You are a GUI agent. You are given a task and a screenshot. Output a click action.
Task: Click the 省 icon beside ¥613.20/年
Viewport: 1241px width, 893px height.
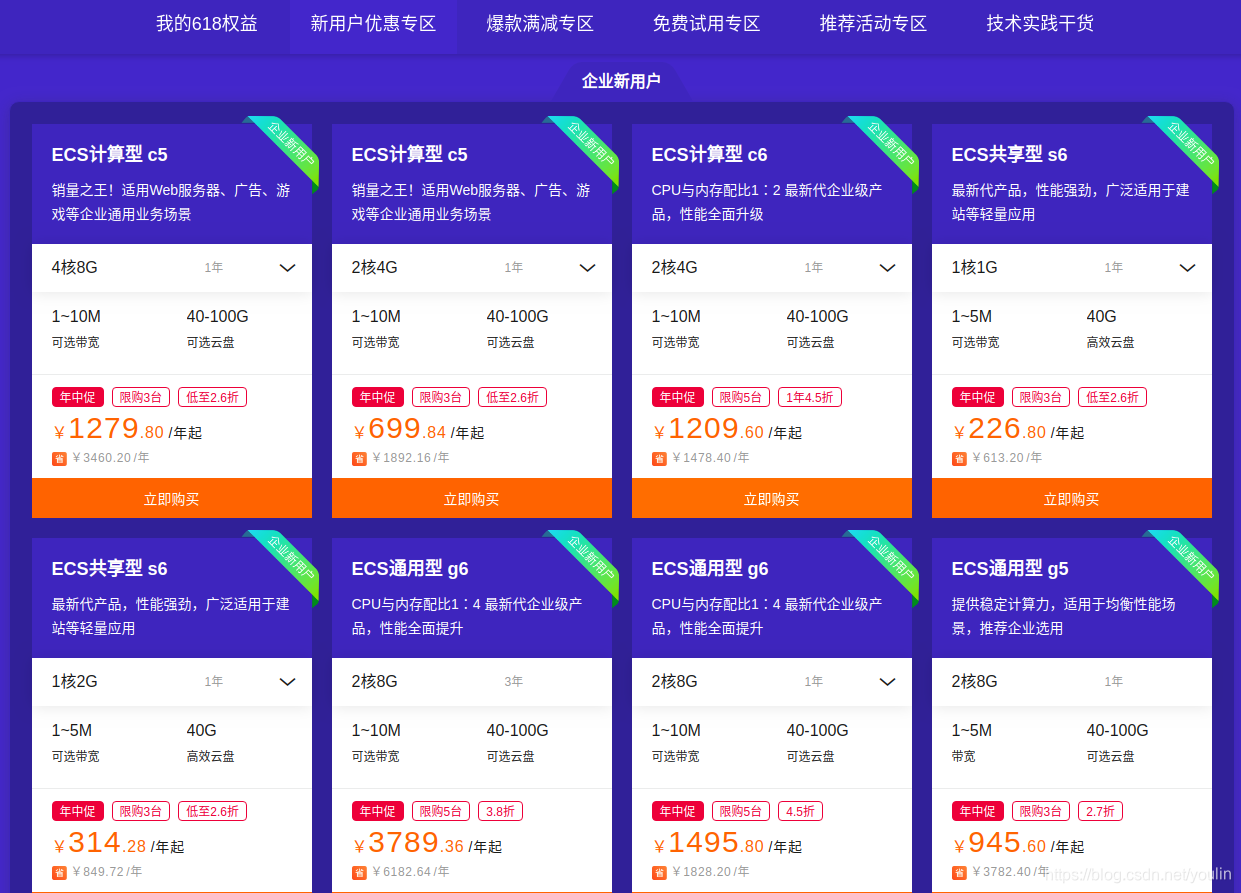pyautogui.click(x=959, y=459)
